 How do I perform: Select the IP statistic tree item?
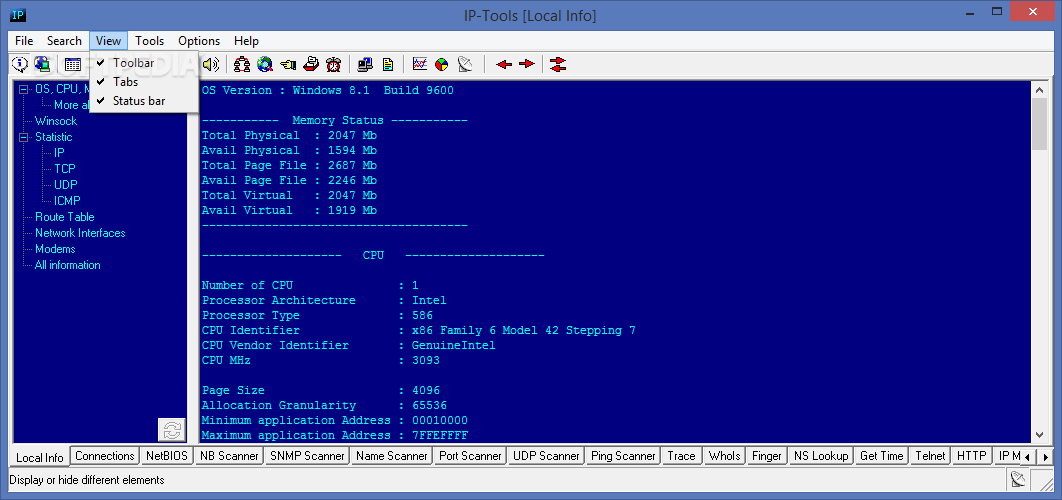click(60, 152)
